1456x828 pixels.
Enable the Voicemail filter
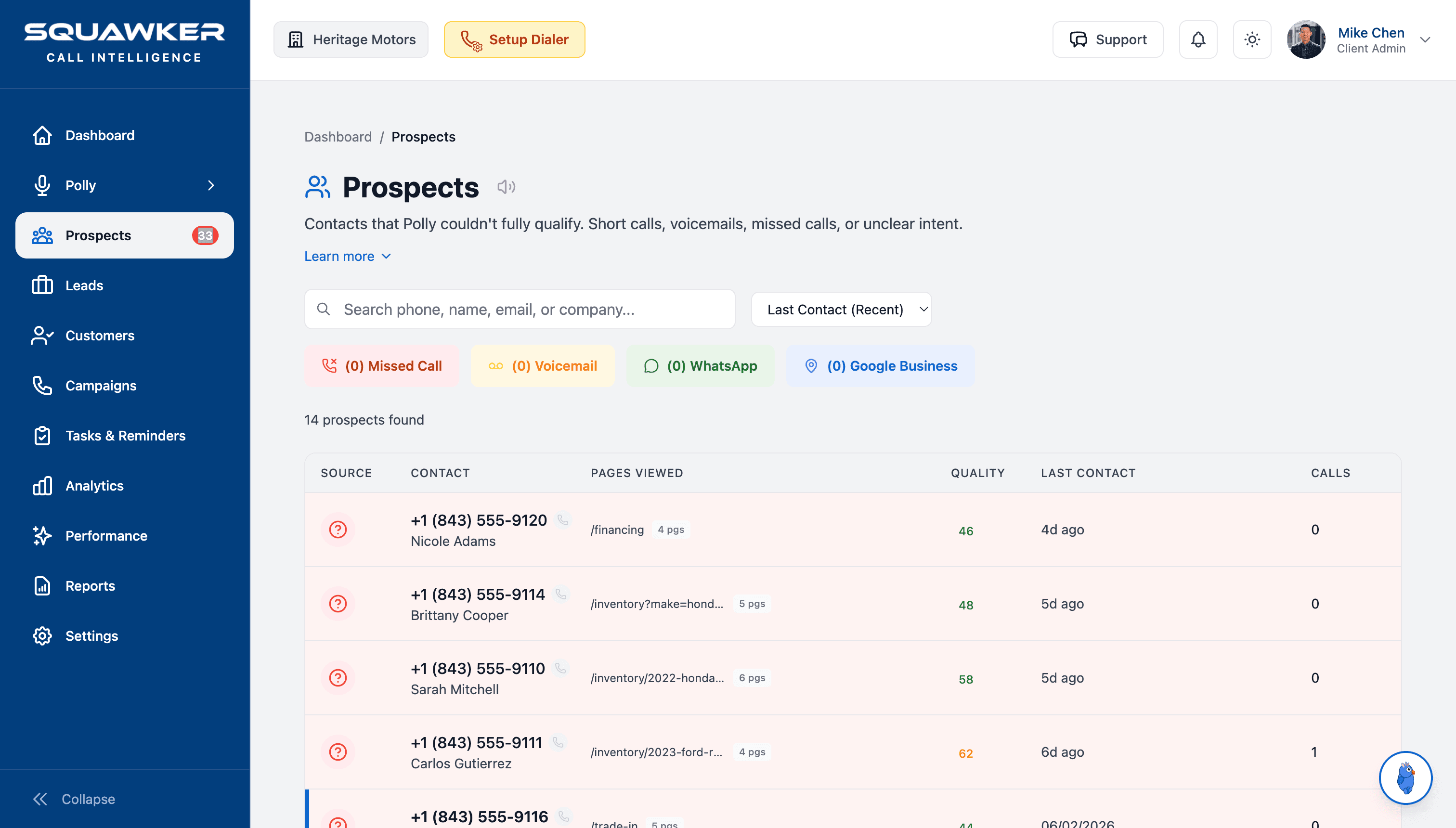542,366
